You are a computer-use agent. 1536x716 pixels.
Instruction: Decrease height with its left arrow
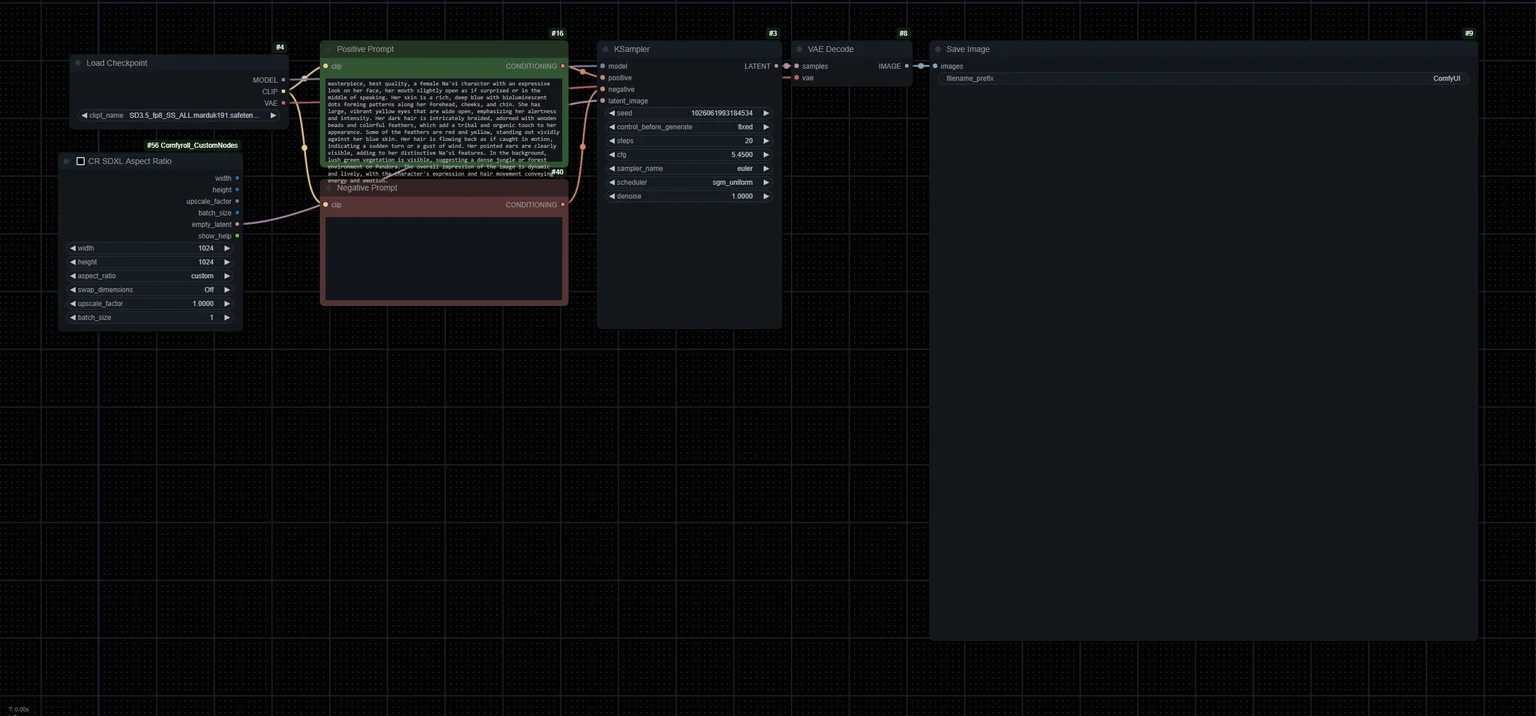(73, 262)
